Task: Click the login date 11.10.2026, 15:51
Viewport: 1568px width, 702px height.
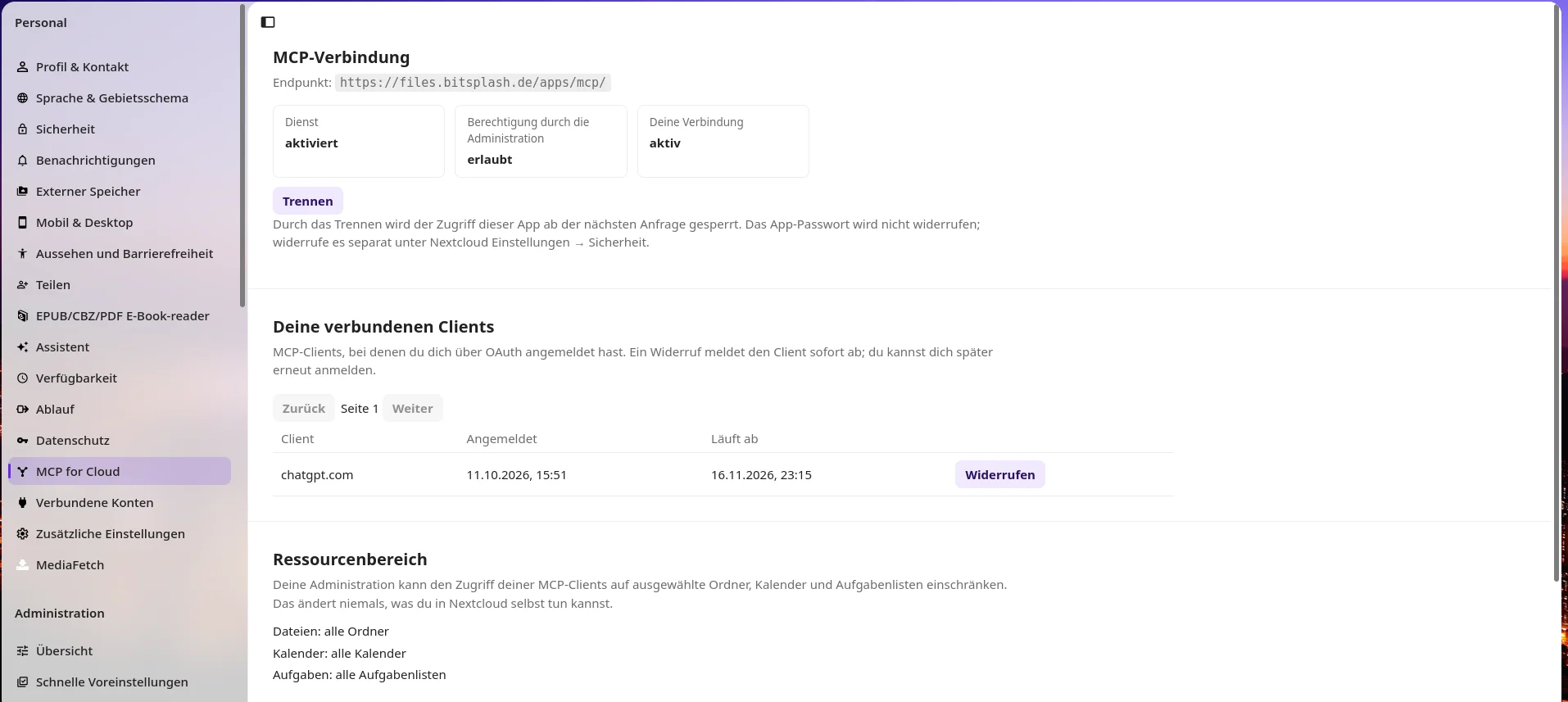Action: click(x=517, y=475)
